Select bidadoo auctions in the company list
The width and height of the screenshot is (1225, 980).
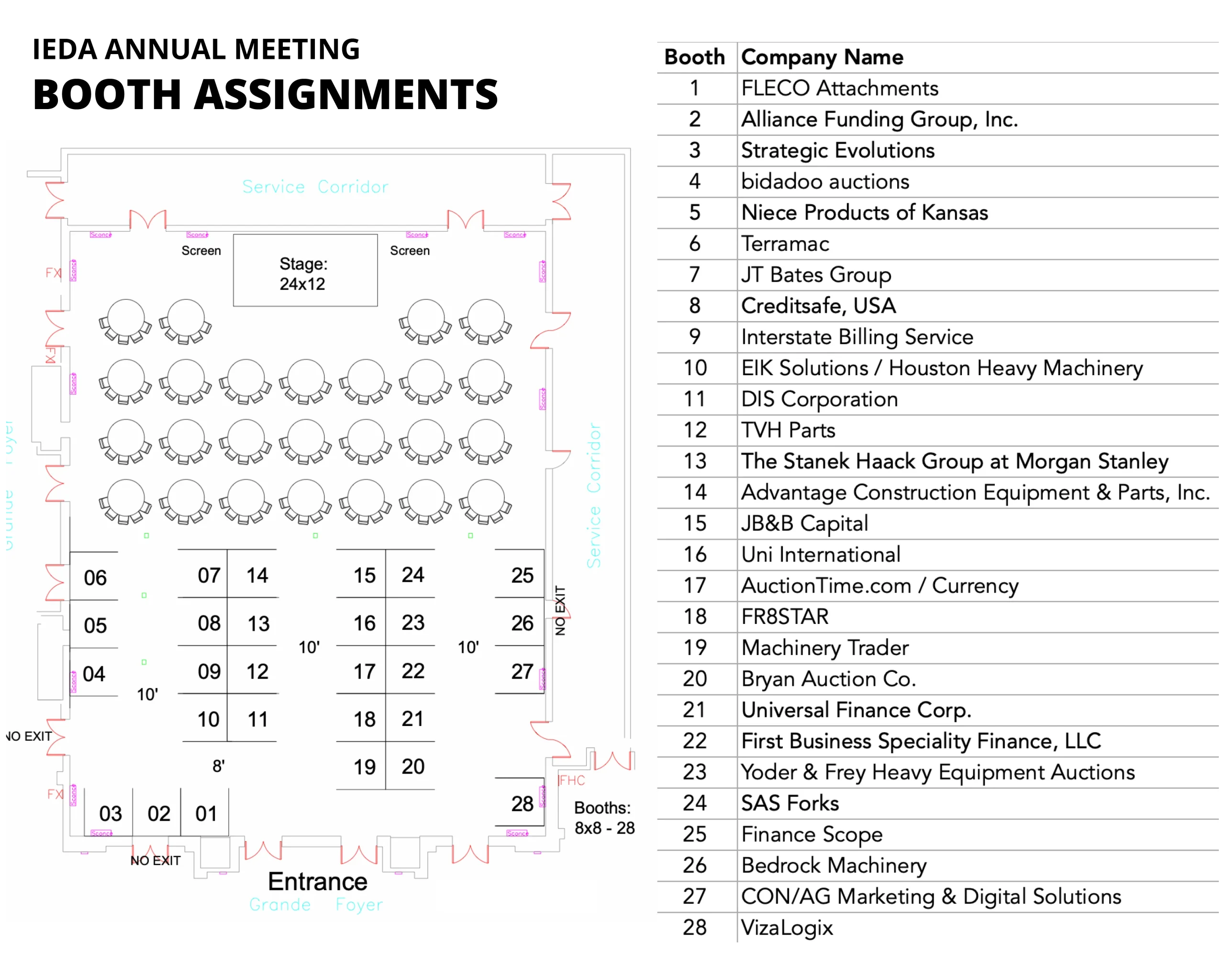825,182
